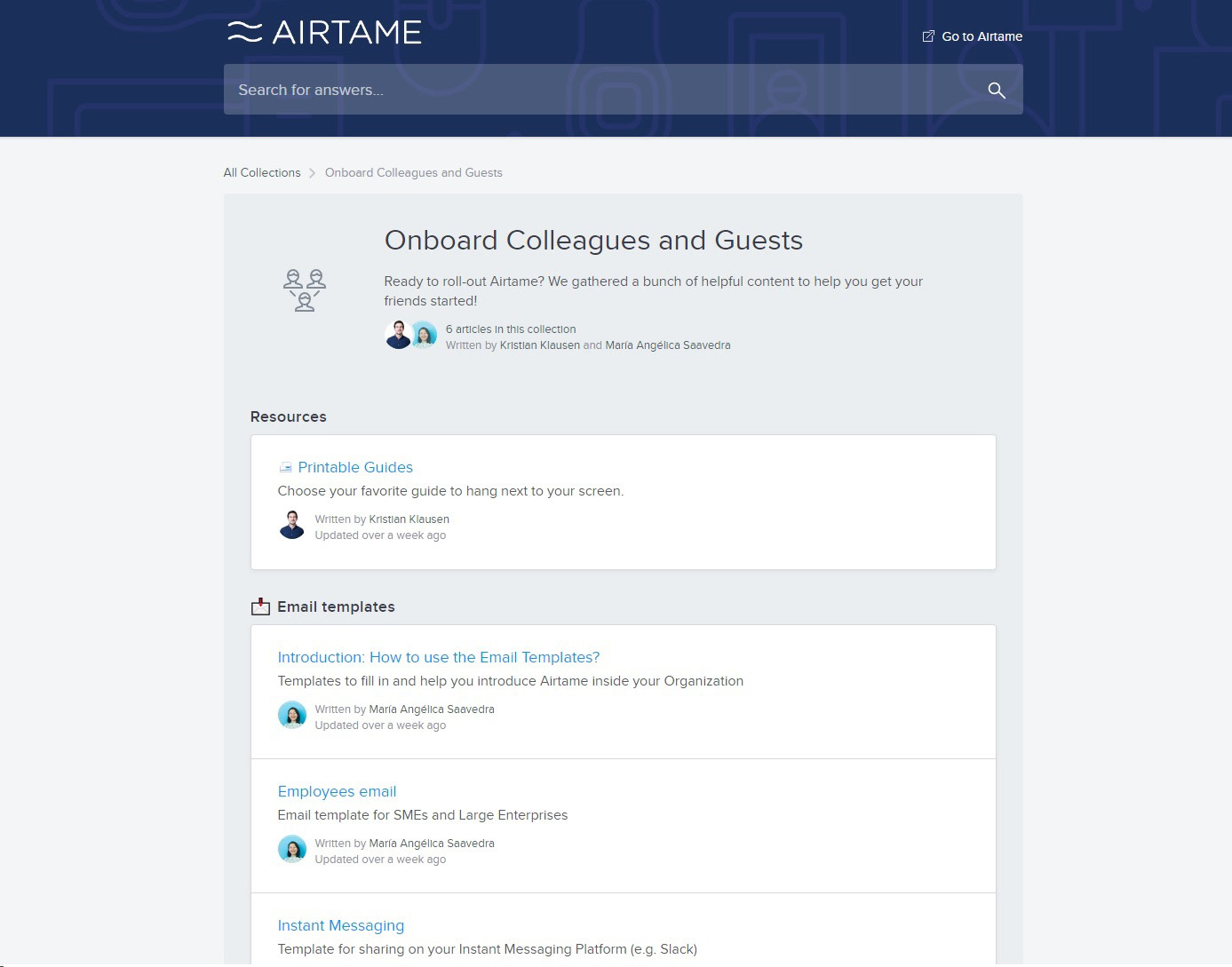Click 'Templates to fill in' description text
Screen dimensions: 1232x967
point(511,681)
